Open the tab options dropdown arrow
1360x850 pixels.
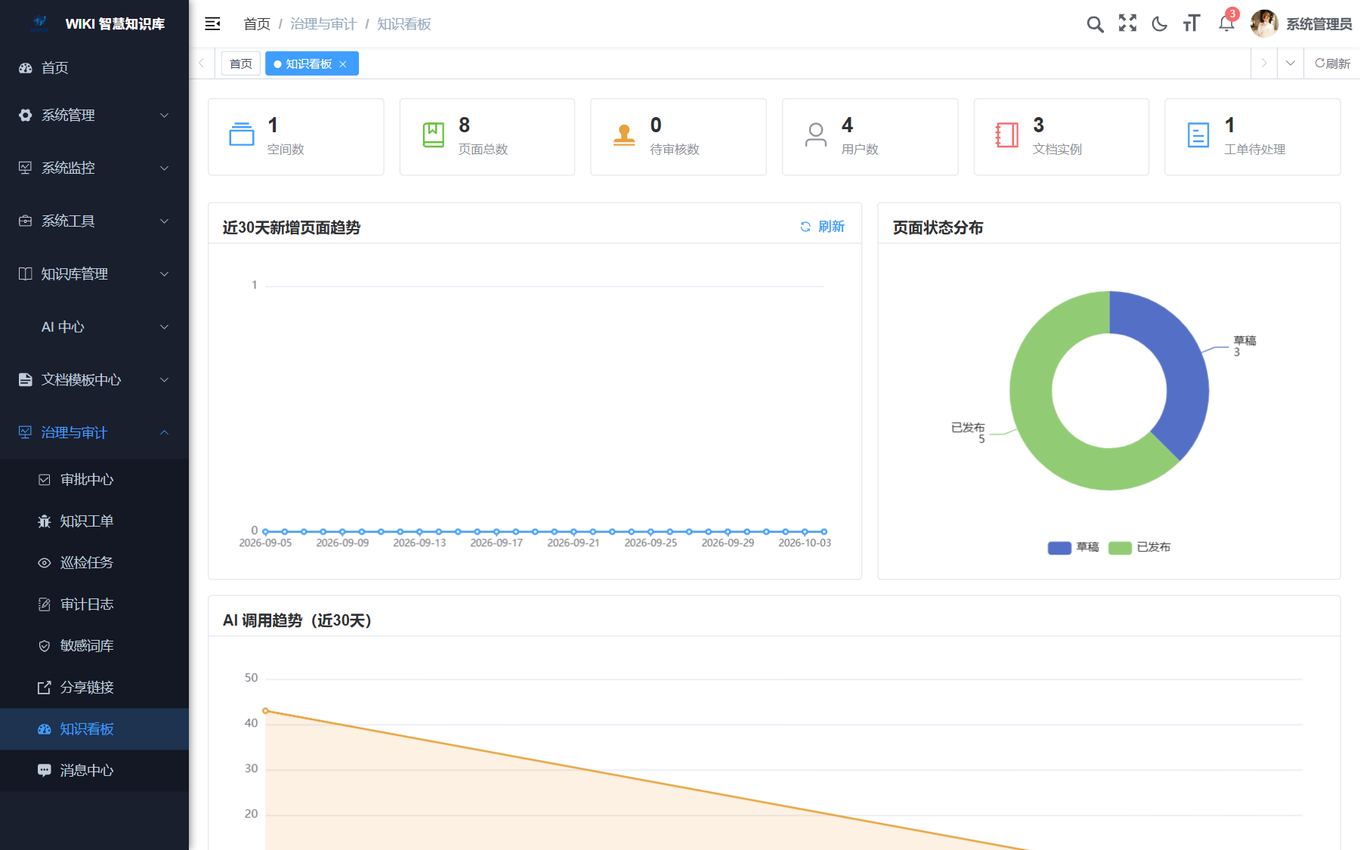tap(1290, 63)
